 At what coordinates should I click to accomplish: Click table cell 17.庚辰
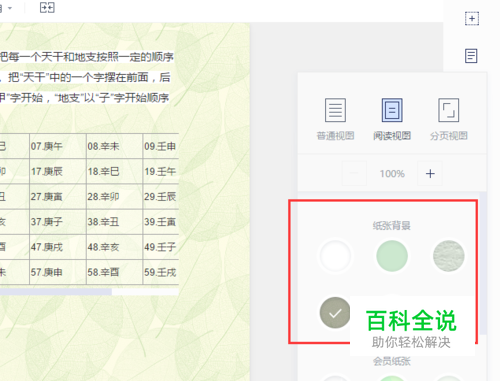pyautogui.click(x=58, y=171)
